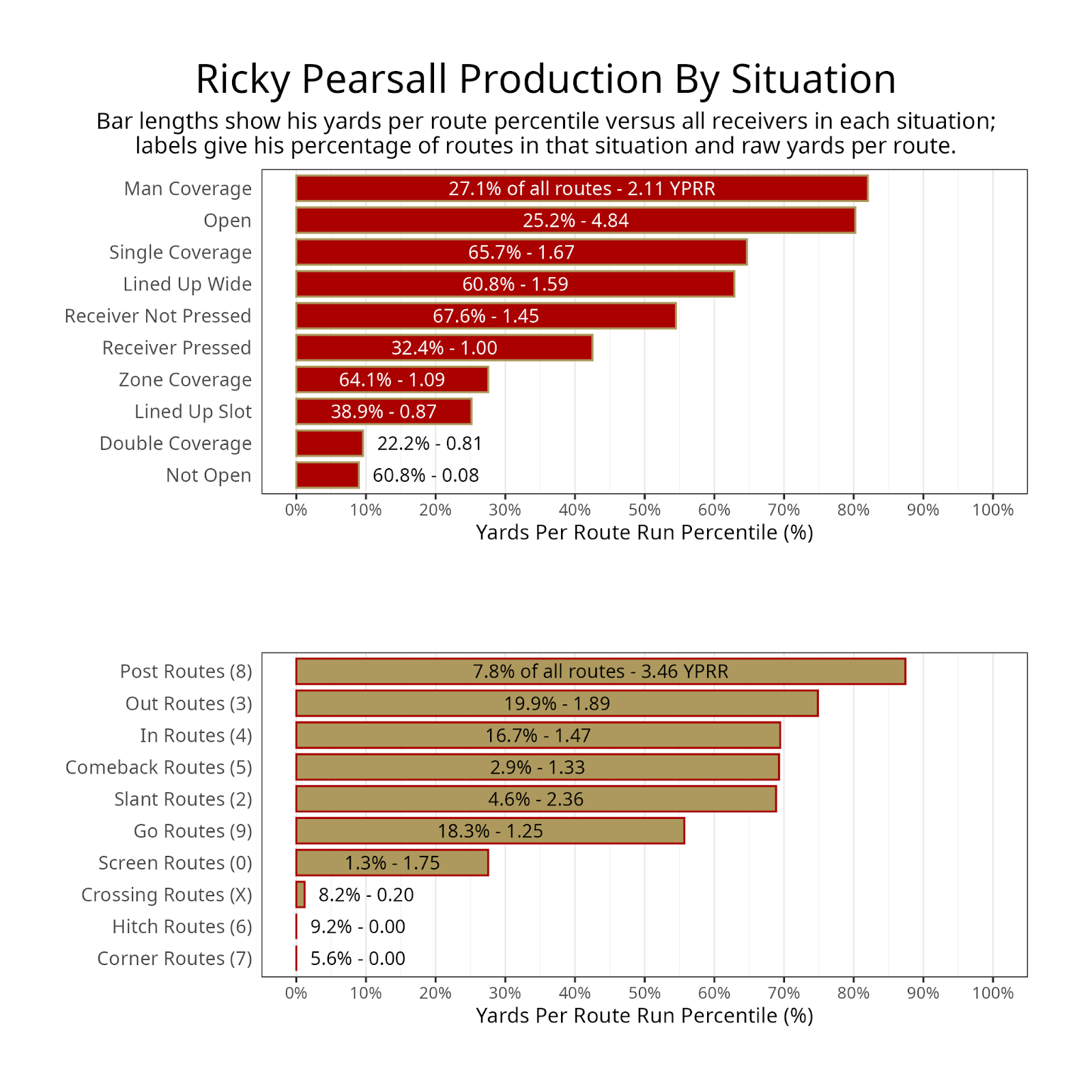Click the Zone Coverage bar
This screenshot has width=1092, height=1092.
click(392, 379)
